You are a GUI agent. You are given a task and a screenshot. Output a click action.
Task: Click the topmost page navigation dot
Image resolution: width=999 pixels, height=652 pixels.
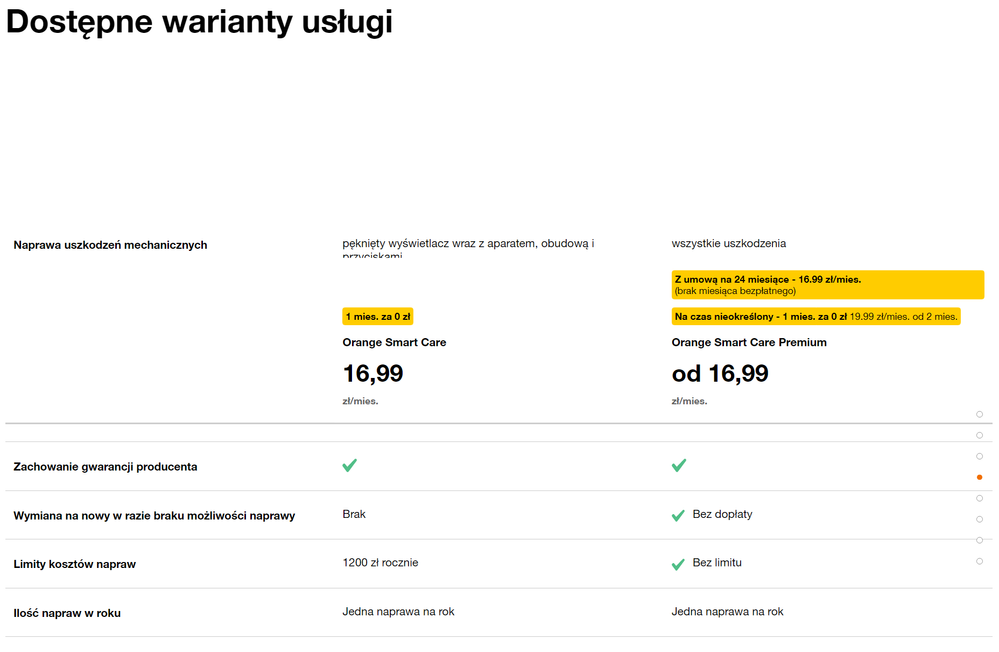pyautogui.click(x=979, y=414)
